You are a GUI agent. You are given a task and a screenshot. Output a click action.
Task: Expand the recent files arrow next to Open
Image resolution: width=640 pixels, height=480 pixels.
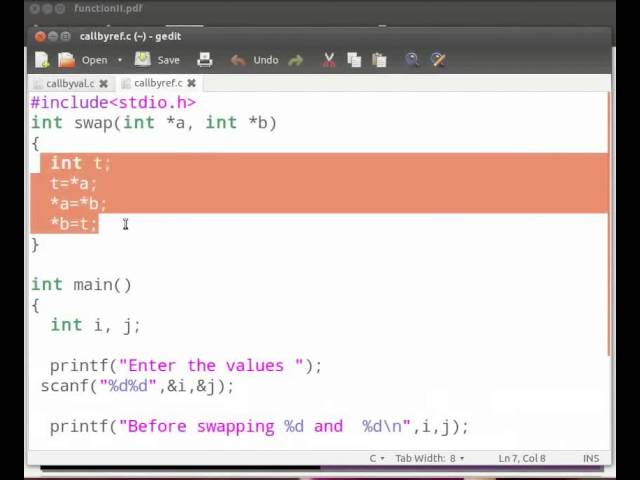pos(120,60)
